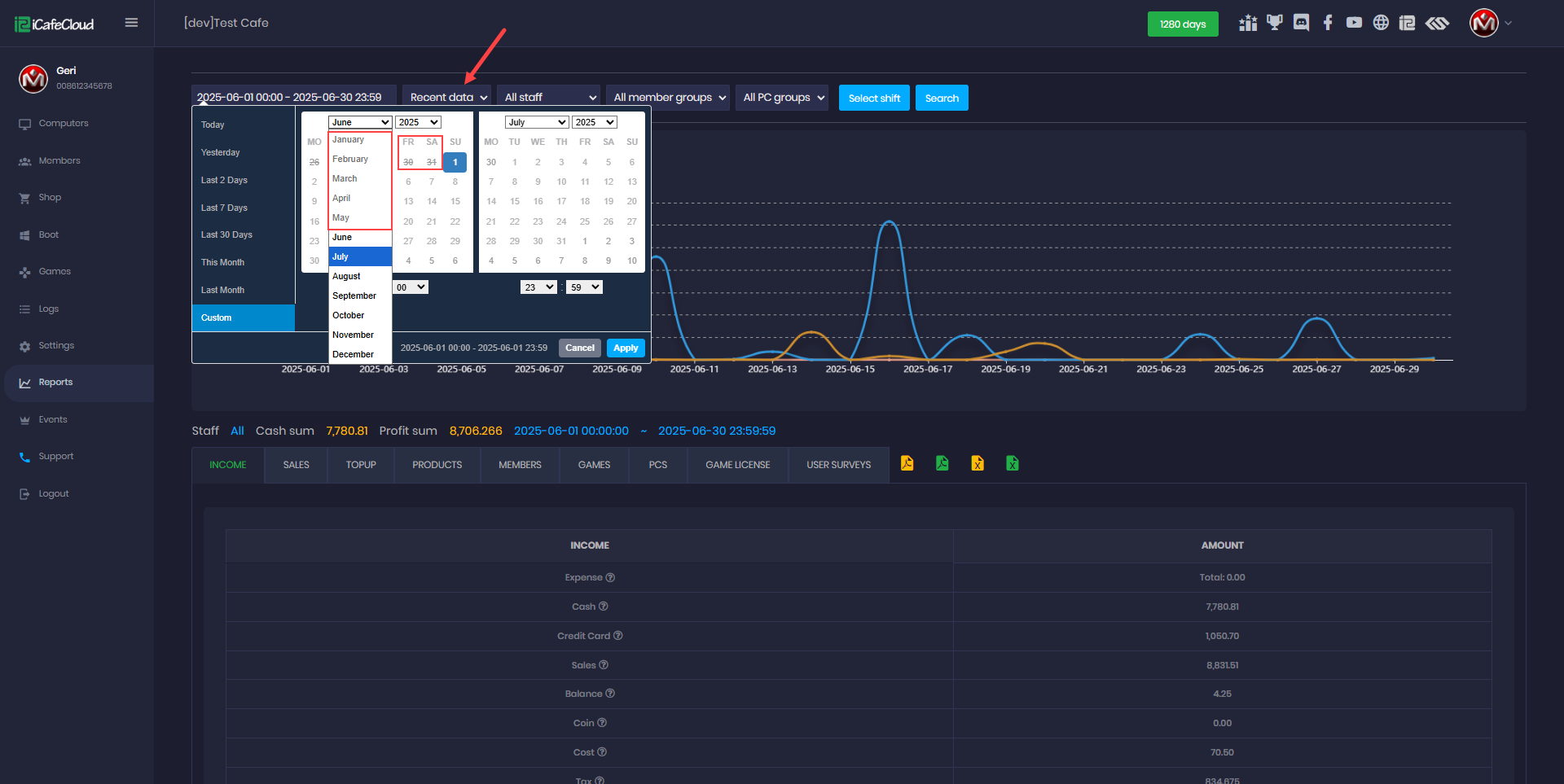Export report with green Excel icon
Image resolution: width=1564 pixels, height=784 pixels.
tap(1012, 464)
